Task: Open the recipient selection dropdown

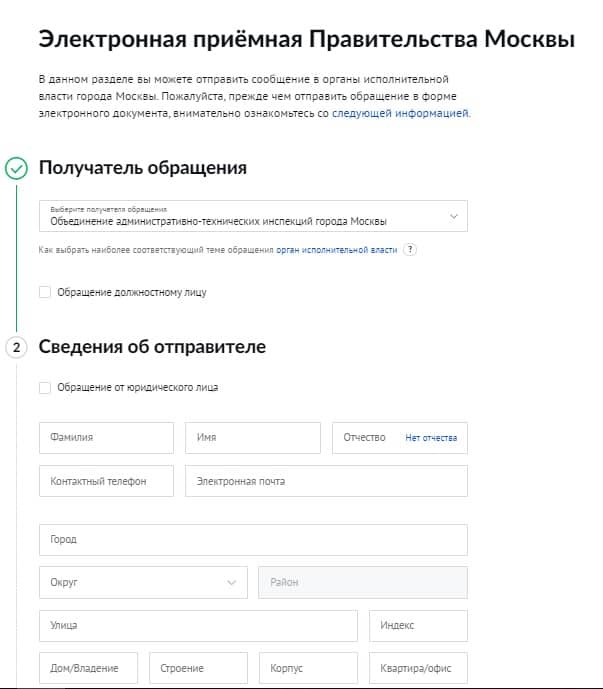Action: tap(253, 216)
